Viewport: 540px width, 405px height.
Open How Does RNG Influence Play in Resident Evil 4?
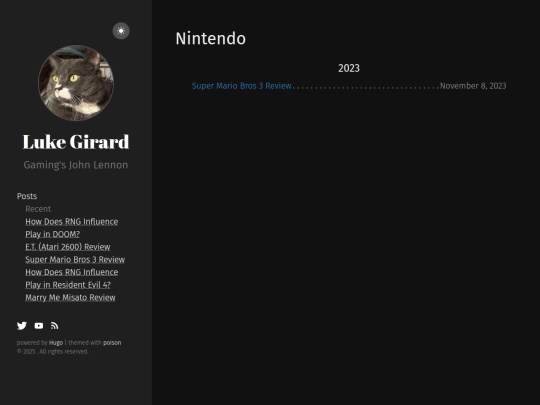72,279
